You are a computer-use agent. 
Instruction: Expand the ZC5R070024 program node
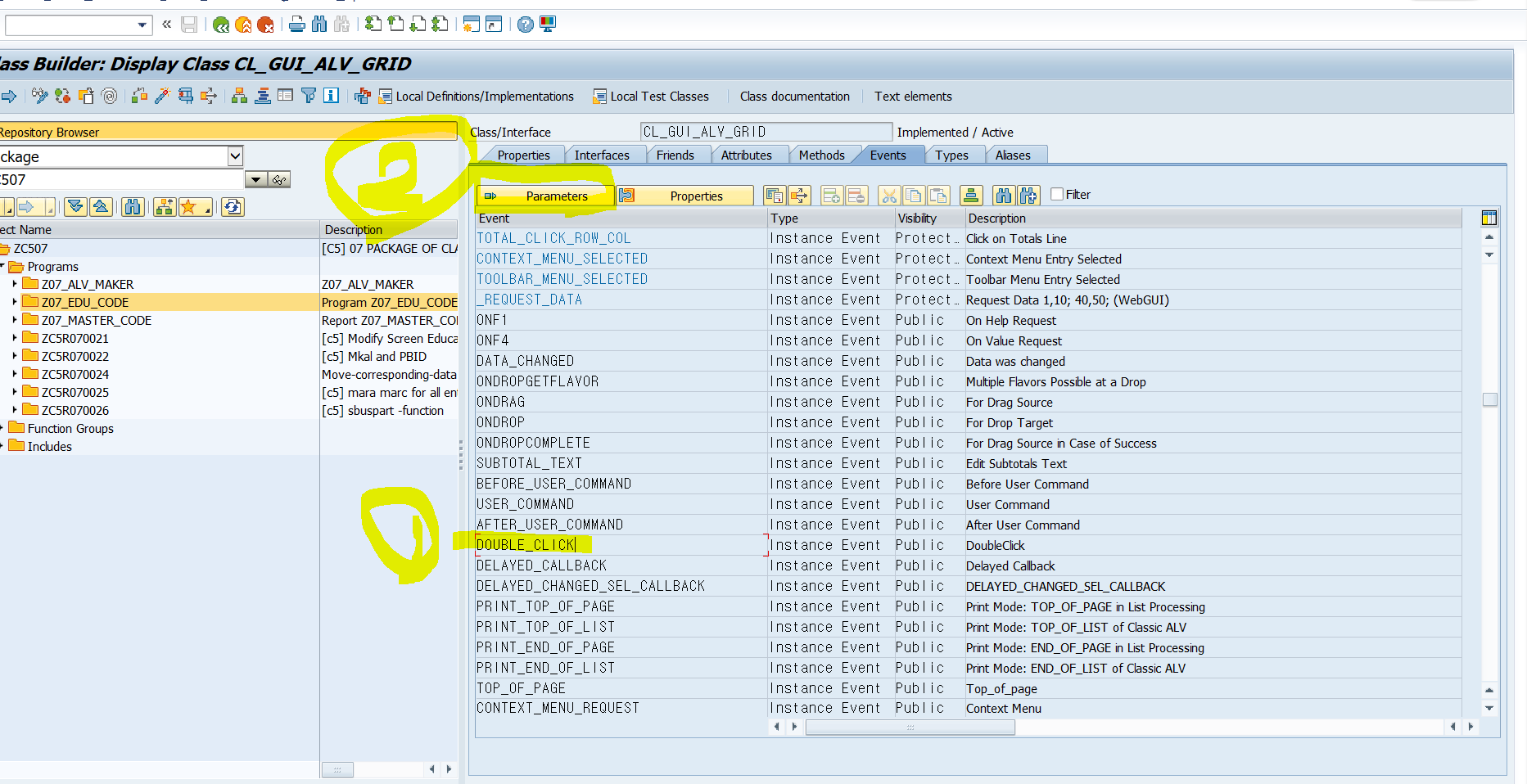(x=15, y=374)
